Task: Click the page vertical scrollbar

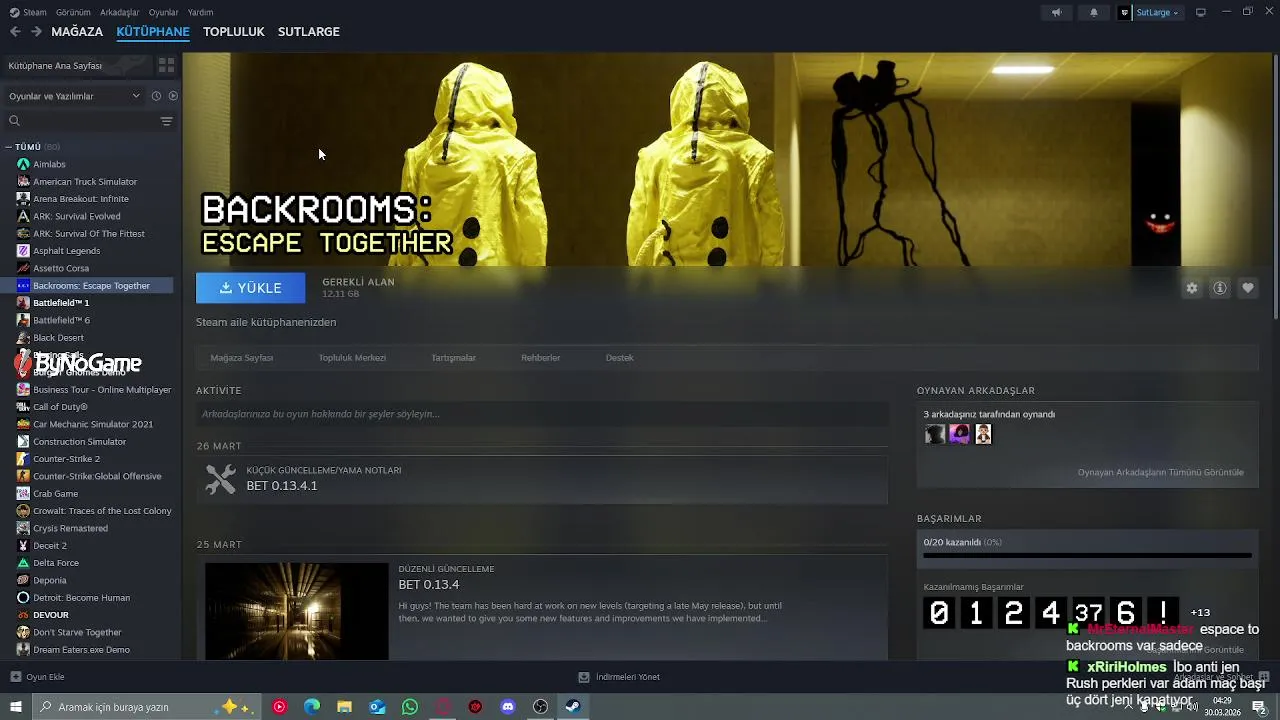Action: (x=1275, y=188)
